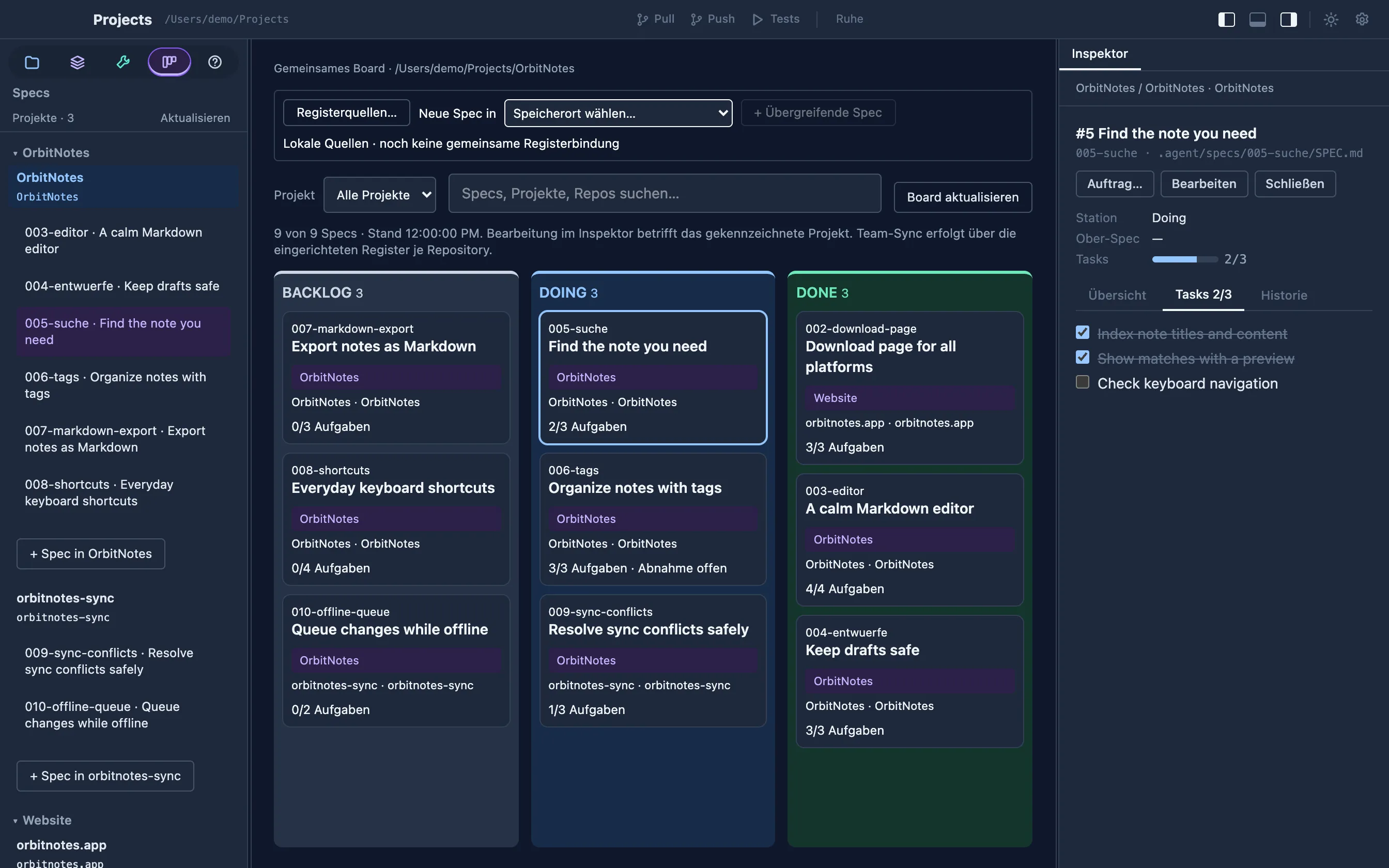Open the 002-download-page card in Done

pos(910,388)
